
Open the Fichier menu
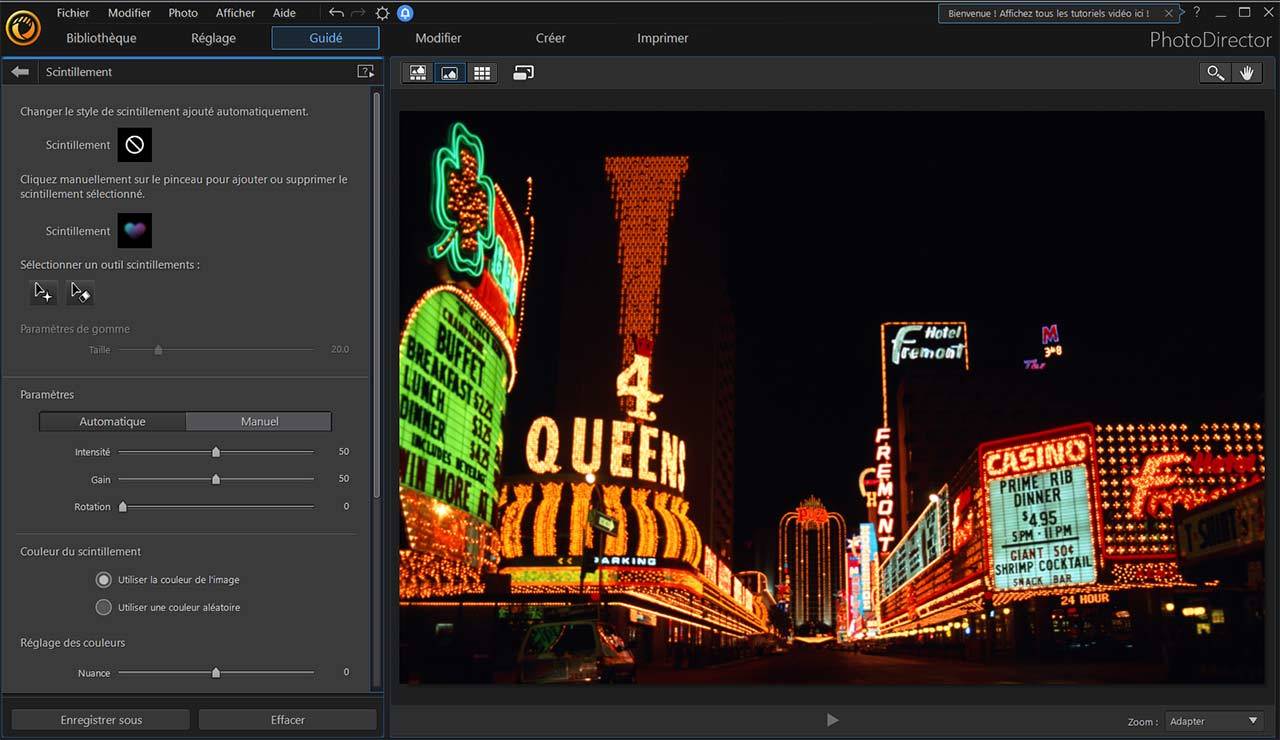tap(73, 13)
